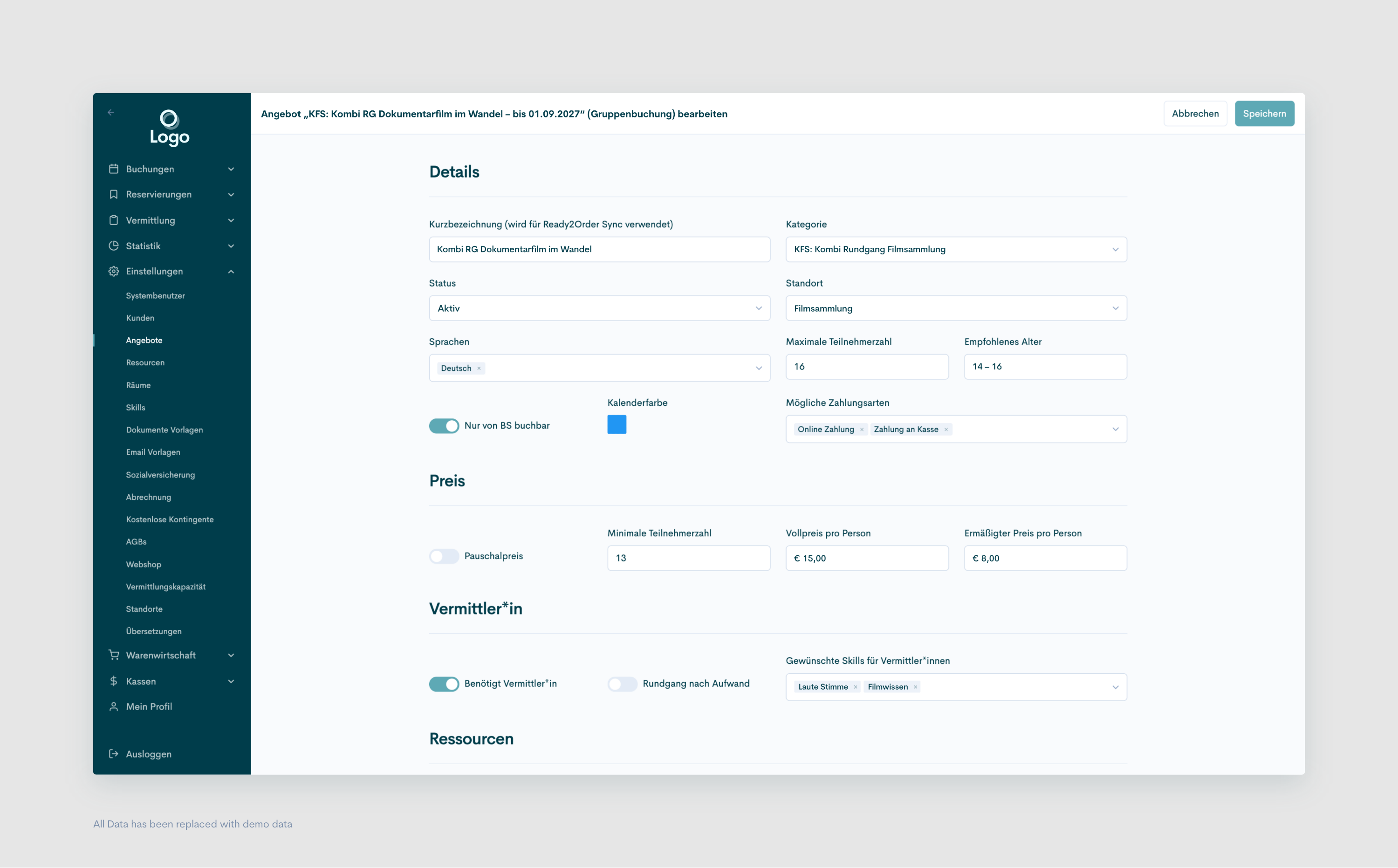The image size is (1398, 868).
Task: Open the Skills settings page
Action: click(x=136, y=408)
